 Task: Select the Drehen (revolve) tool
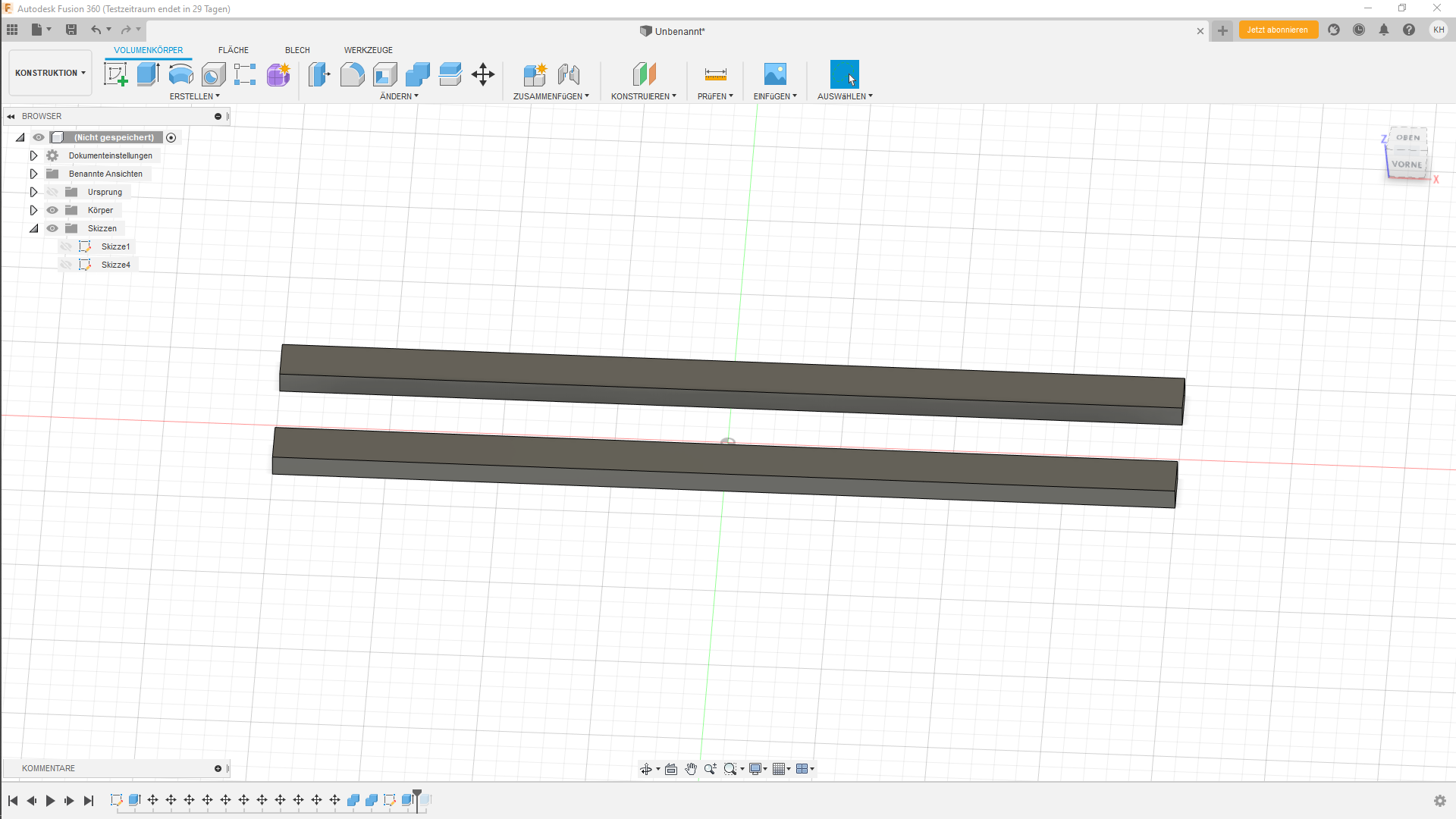(180, 74)
